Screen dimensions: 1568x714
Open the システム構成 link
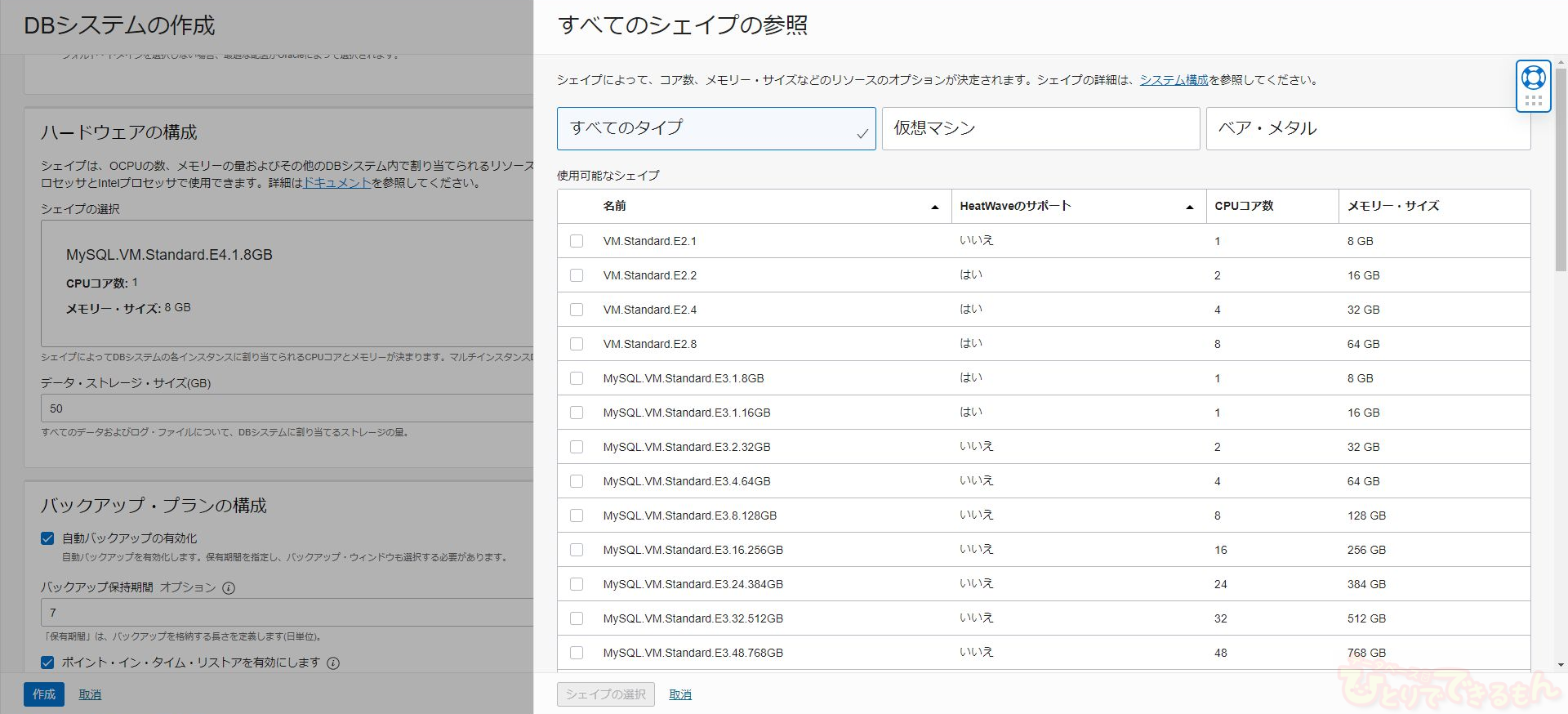(x=1174, y=80)
